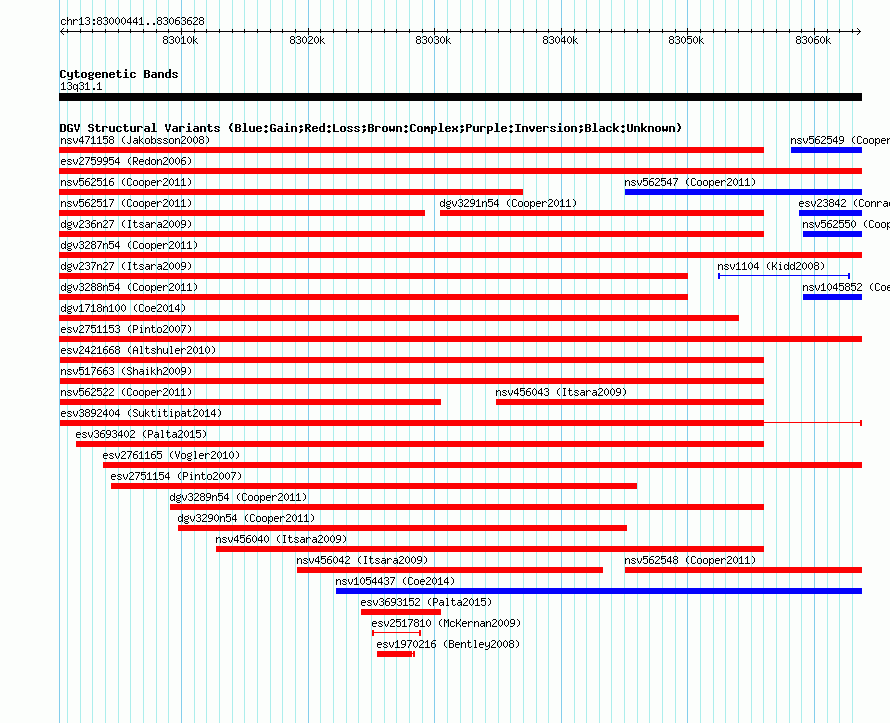Click the red bar under nsv456042
Screen dimensions: 890x723
click(x=450, y=570)
